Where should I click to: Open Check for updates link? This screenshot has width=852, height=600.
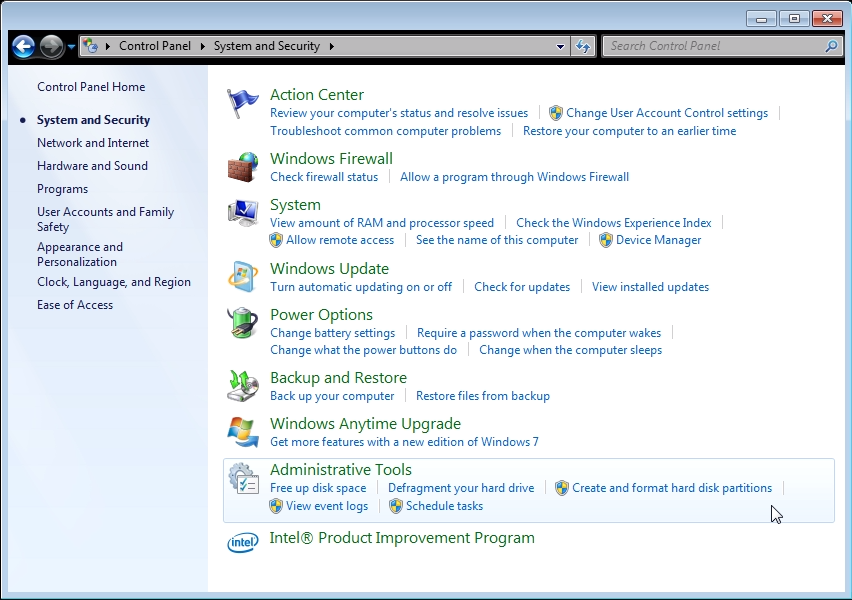pos(522,287)
